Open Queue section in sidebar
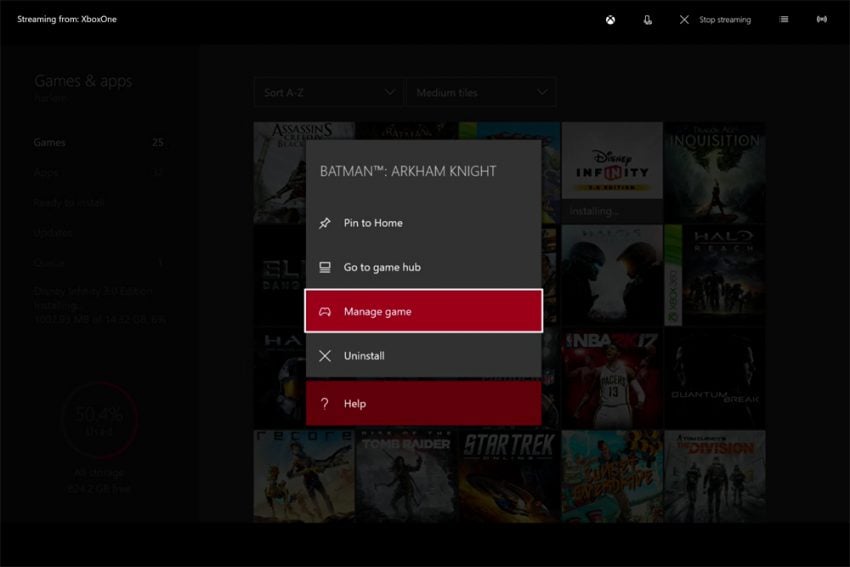Image resolution: width=850 pixels, height=567 pixels. pyautogui.click(x=99, y=263)
